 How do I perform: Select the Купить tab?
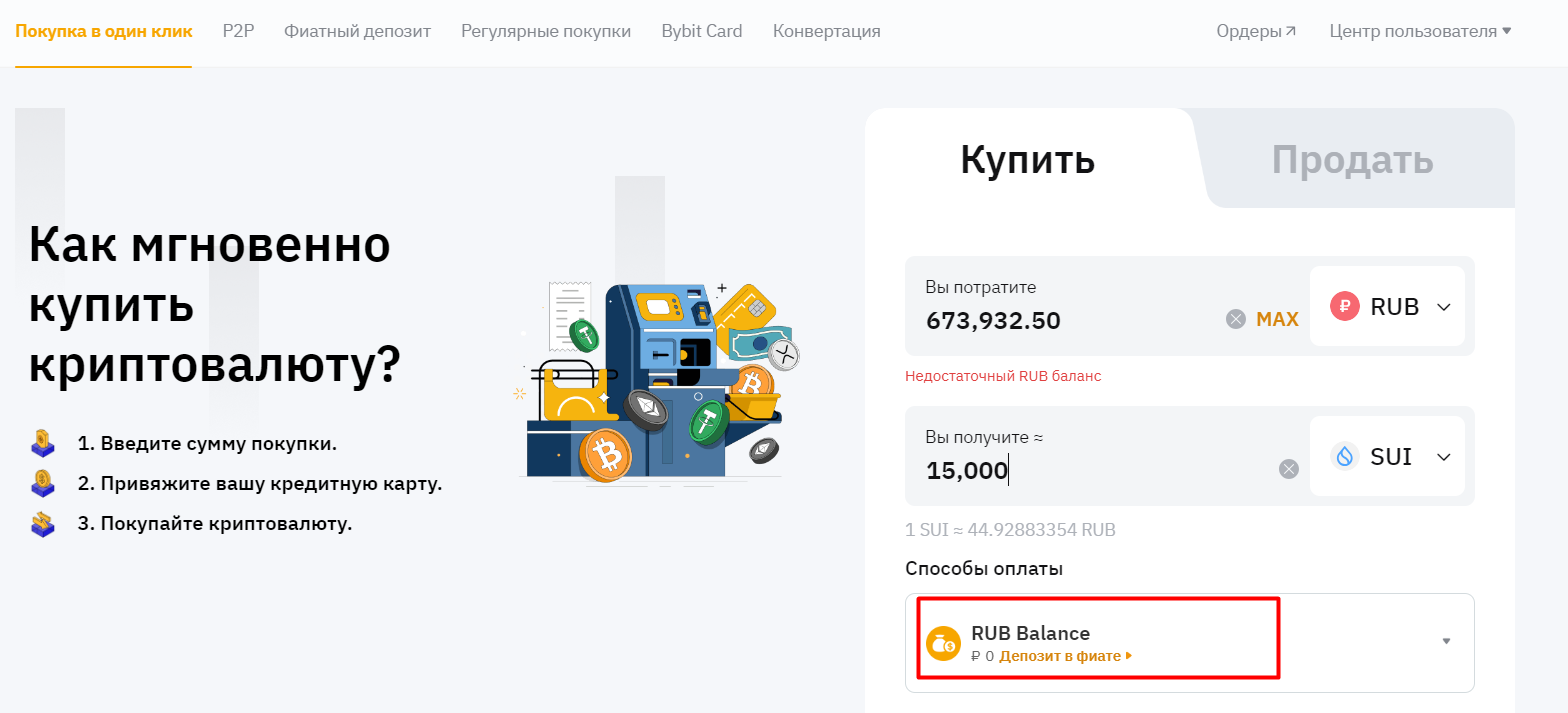(1027, 160)
